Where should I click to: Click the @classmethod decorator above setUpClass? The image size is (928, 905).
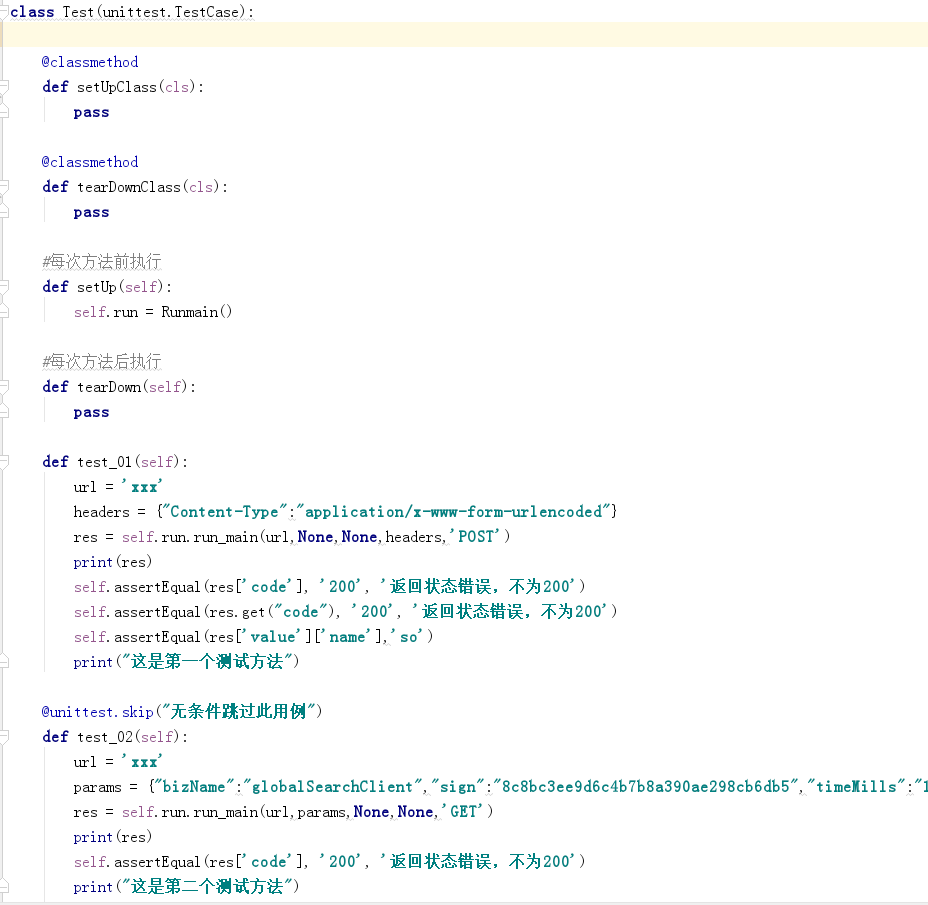click(90, 62)
